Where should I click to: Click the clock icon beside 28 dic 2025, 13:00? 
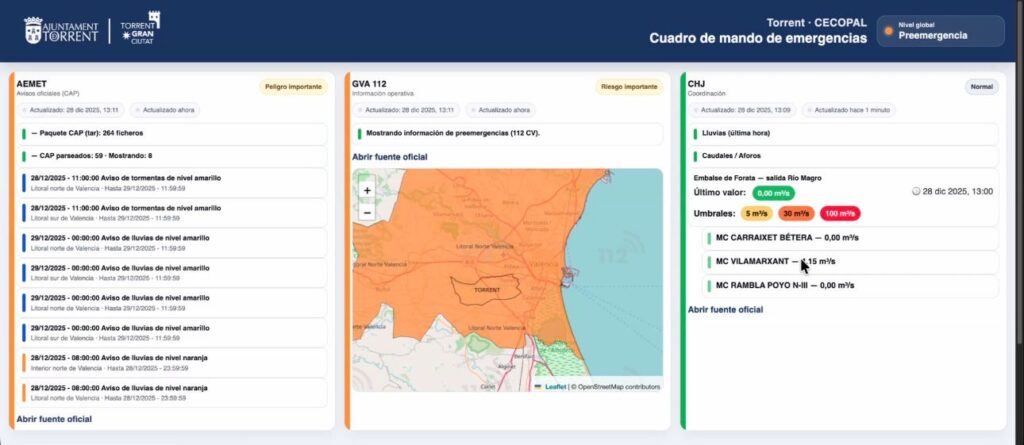point(917,191)
